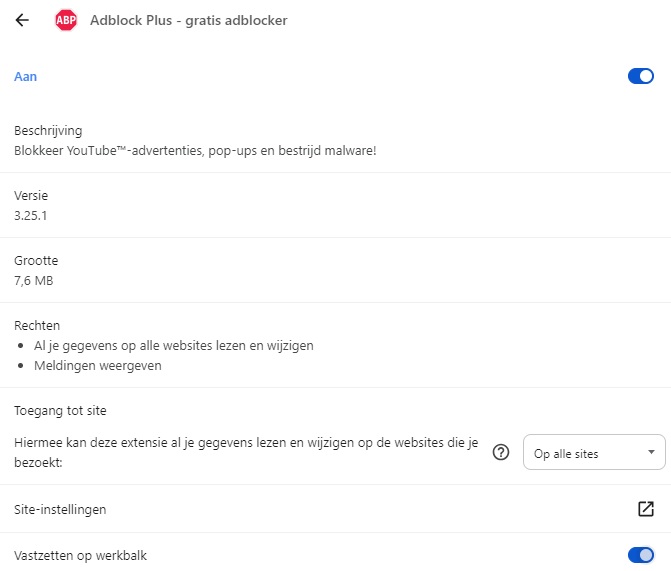
Task: Click the "Beschrijving" section heading
Action: (x=48, y=130)
